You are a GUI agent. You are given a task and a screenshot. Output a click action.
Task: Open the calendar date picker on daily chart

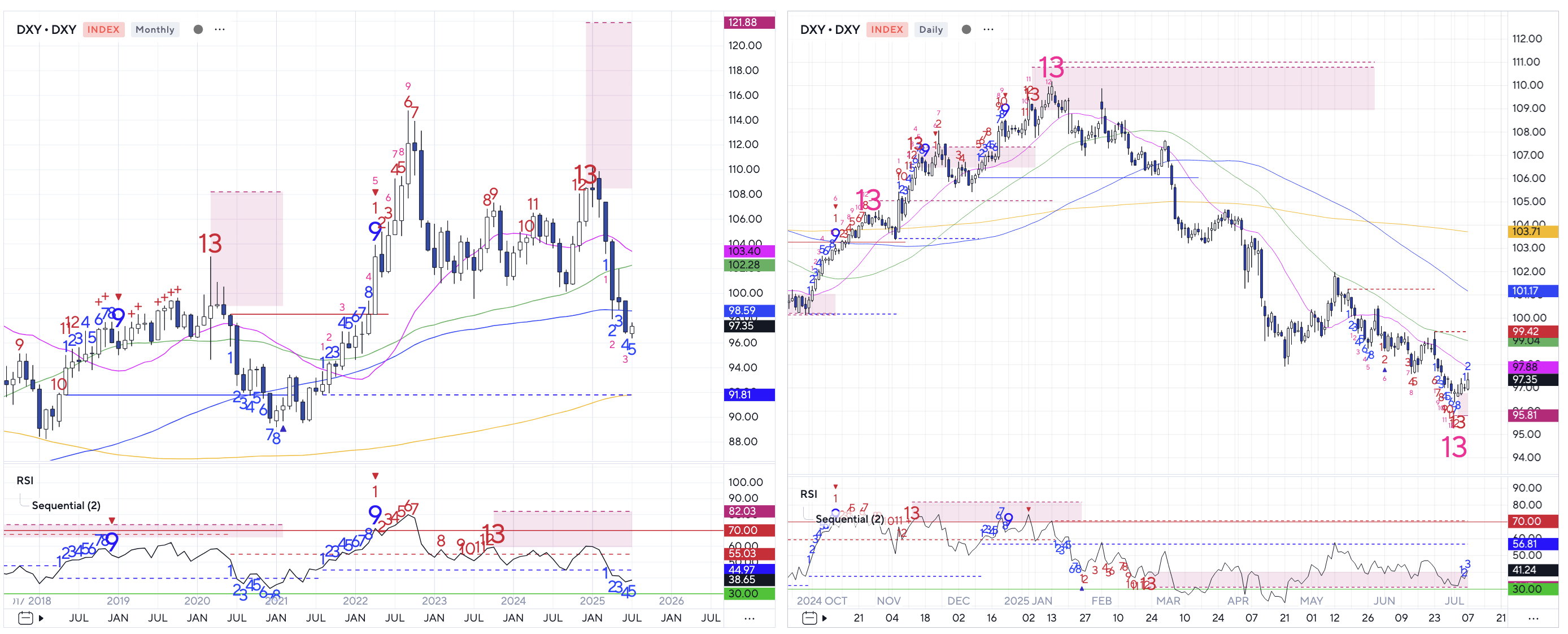(809, 618)
